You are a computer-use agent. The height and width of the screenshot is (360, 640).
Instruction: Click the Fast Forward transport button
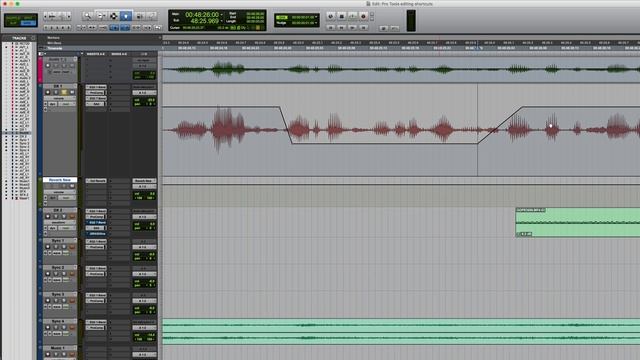pyautogui.click(x=352, y=27)
